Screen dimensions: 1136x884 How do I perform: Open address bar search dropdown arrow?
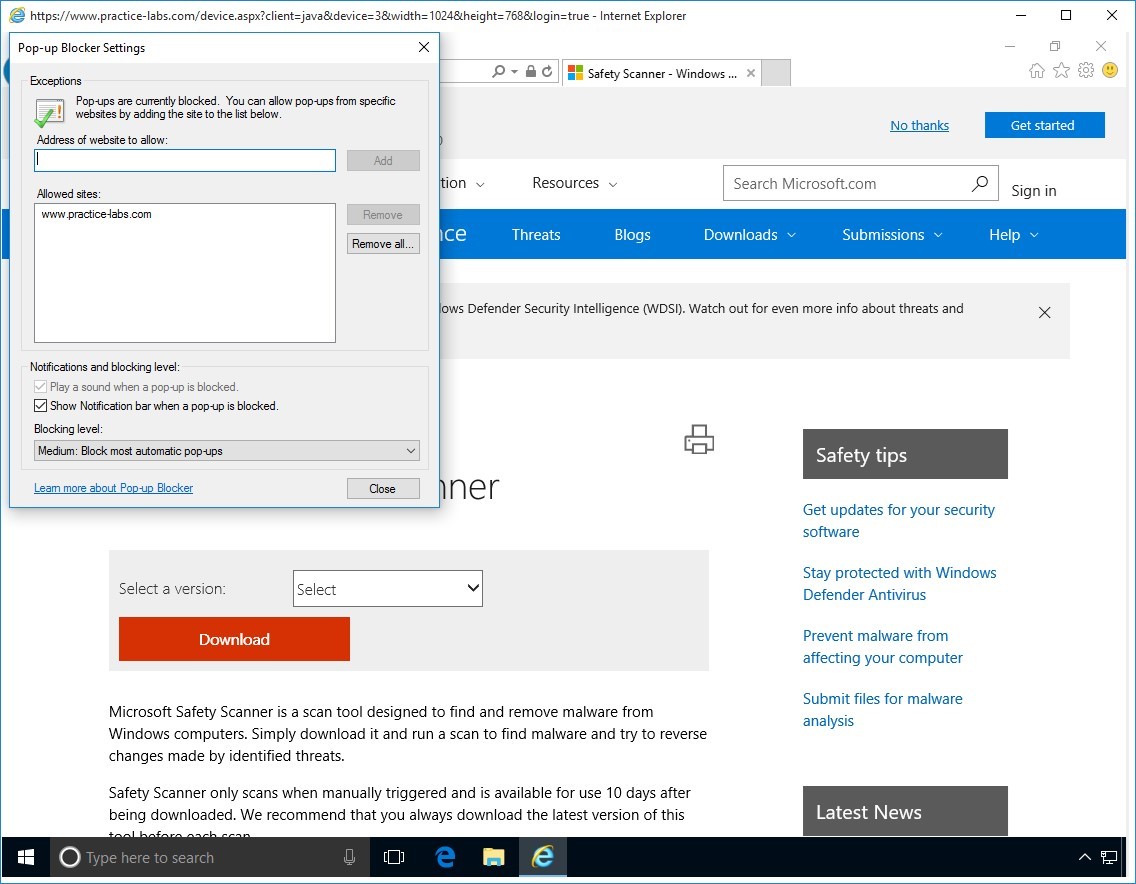pyautogui.click(x=514, y=72)
